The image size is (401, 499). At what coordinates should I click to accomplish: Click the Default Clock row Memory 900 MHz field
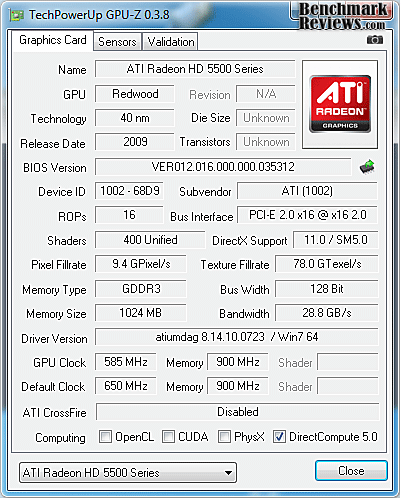[238, 386]
